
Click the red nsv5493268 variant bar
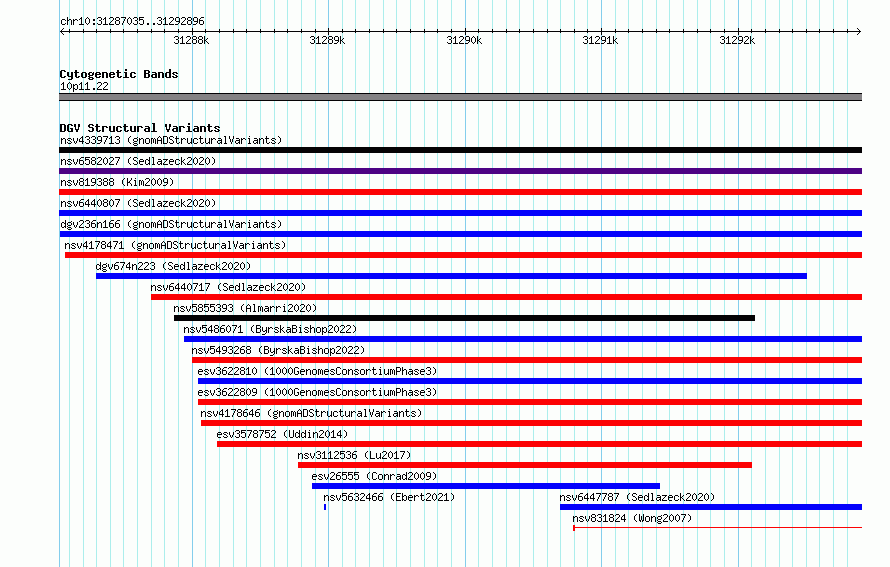pos(527,360)
